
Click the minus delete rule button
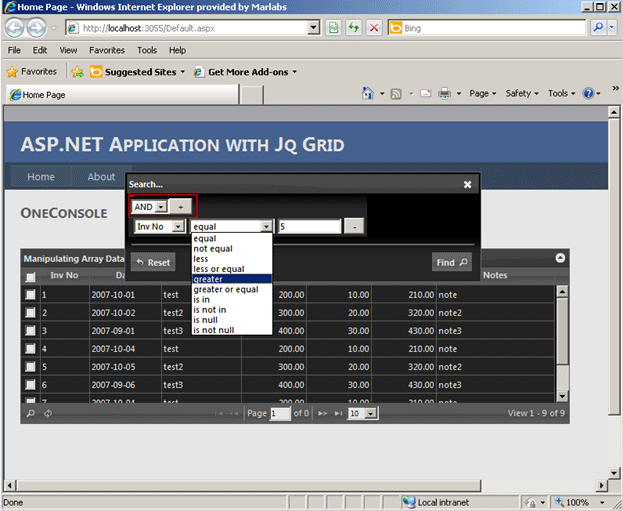click(x=354, y=226)
